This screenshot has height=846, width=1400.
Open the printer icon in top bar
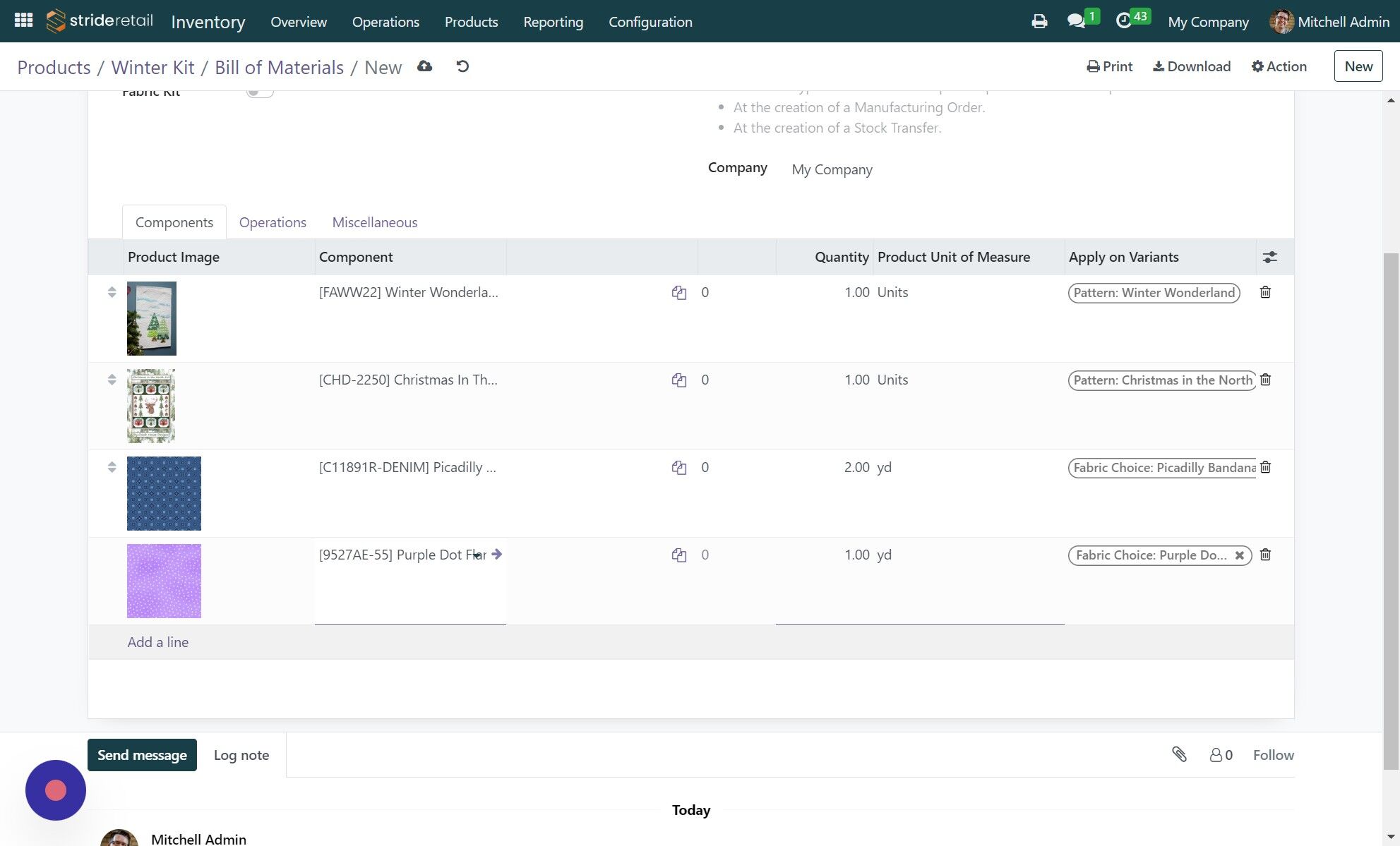(1039, 21)
